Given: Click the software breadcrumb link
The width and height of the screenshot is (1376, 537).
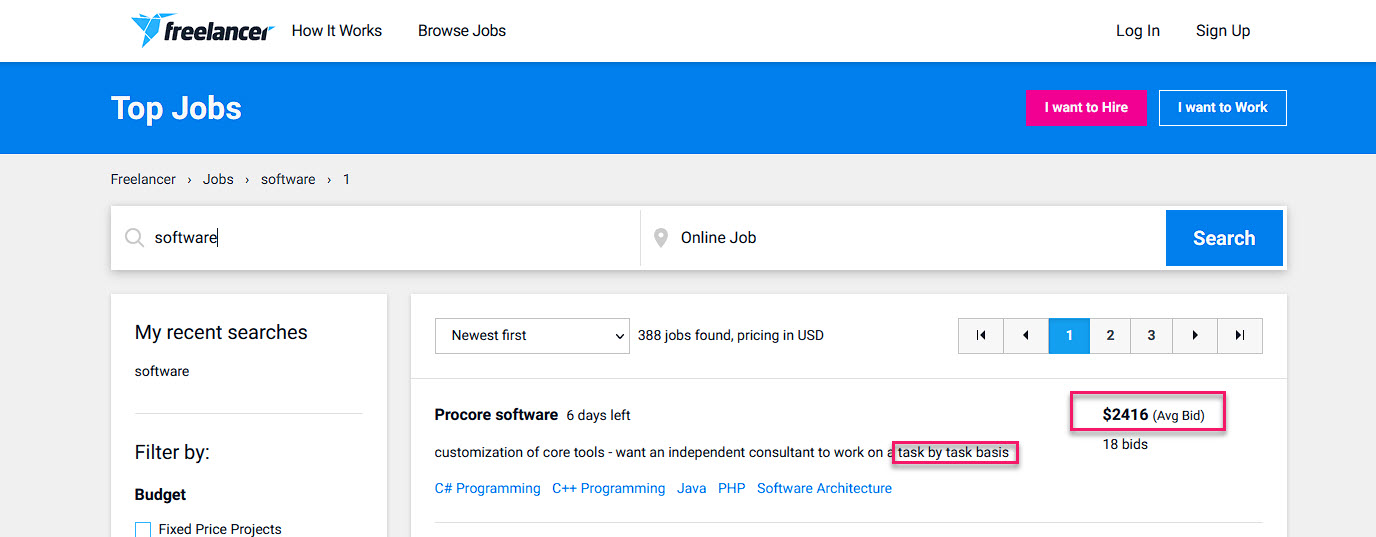Looking at the screenshot, I should click(x=288, y=180).
